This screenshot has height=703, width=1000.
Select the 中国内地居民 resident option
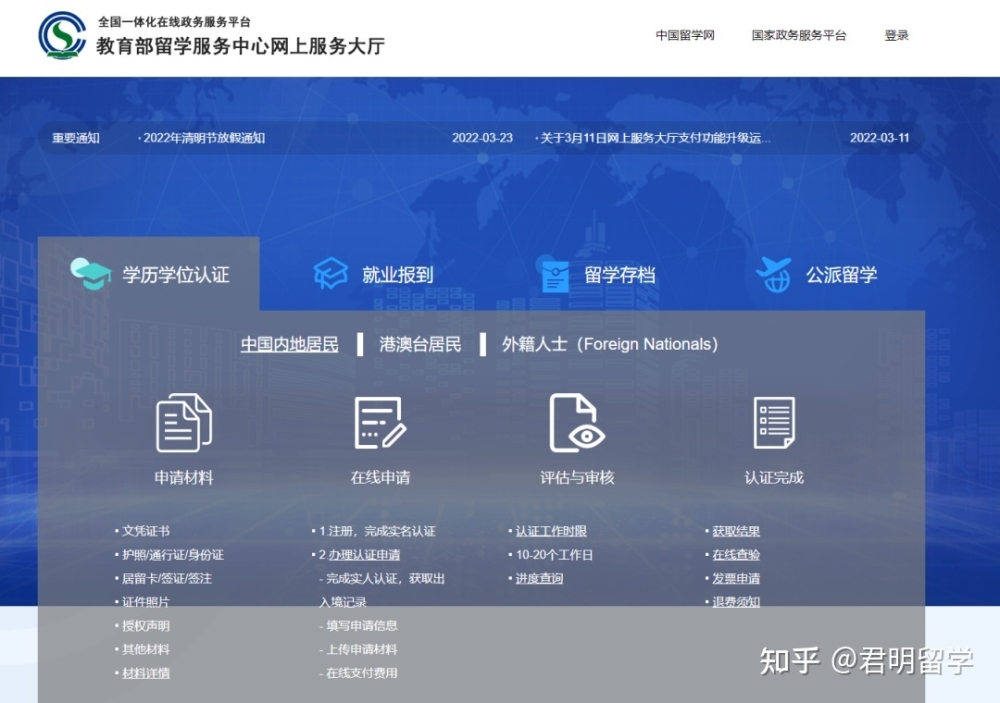(x=290, y=344)
